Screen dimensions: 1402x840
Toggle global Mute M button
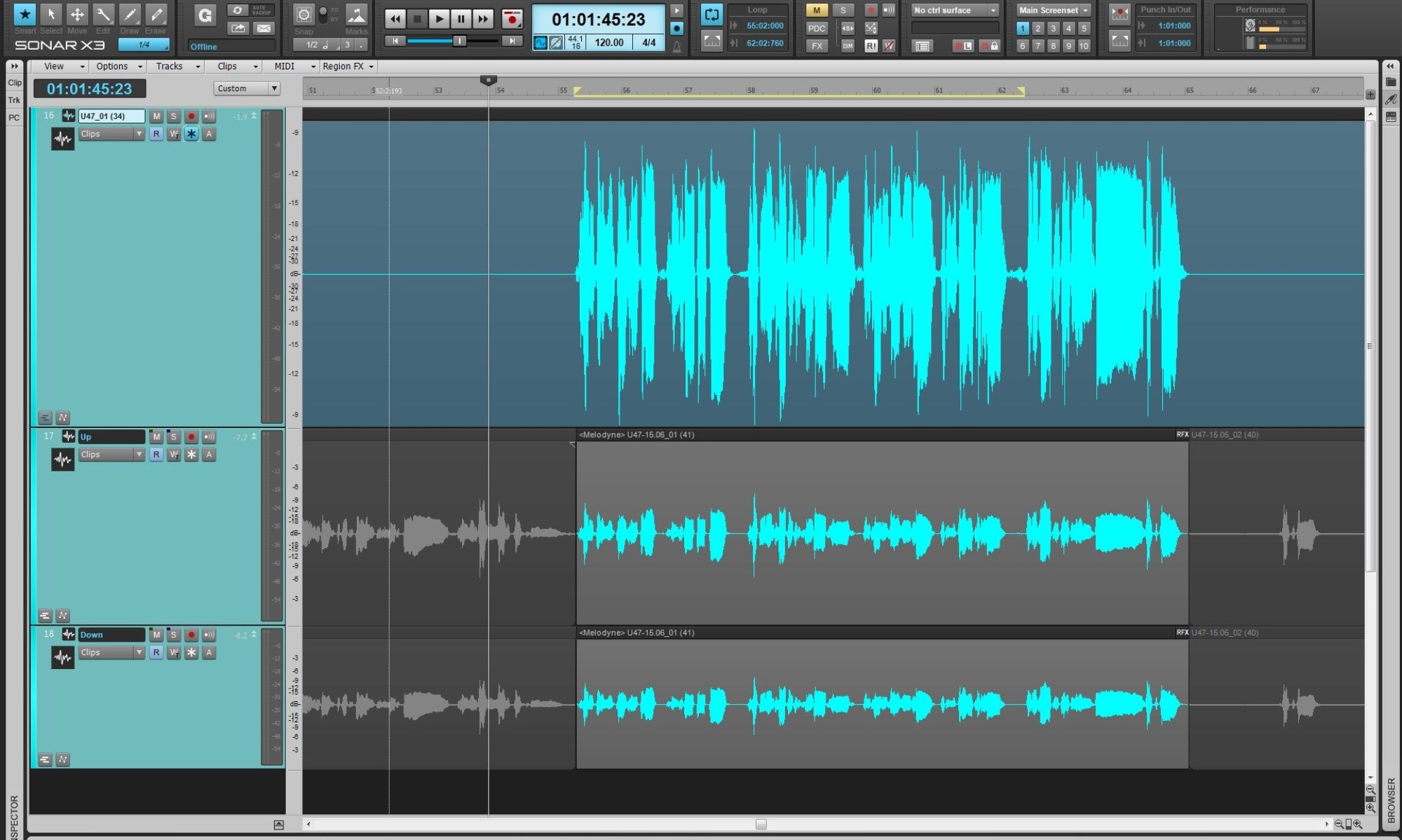[817, 11]
